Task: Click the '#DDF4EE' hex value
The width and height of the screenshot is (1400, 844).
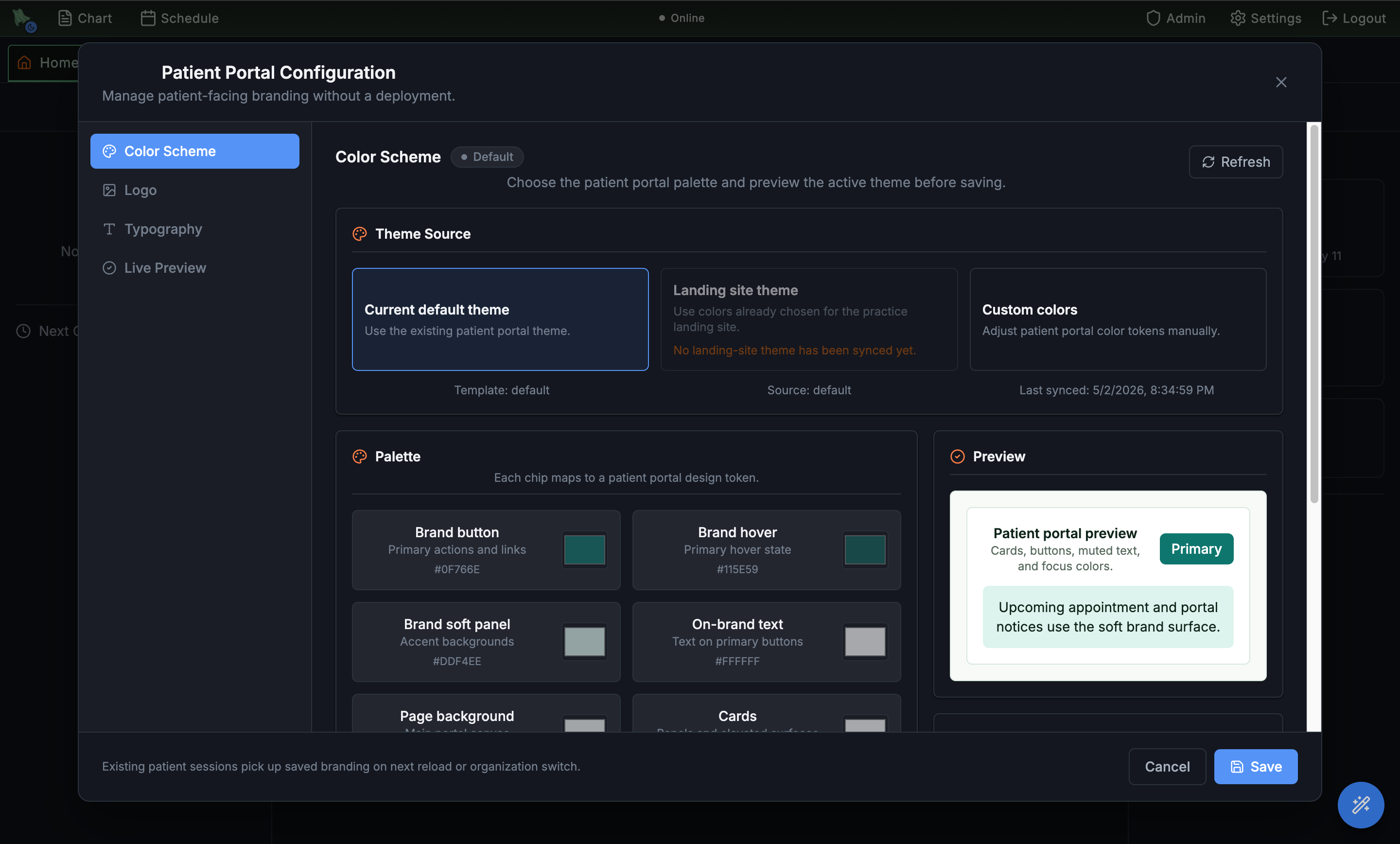Action: 457,661
